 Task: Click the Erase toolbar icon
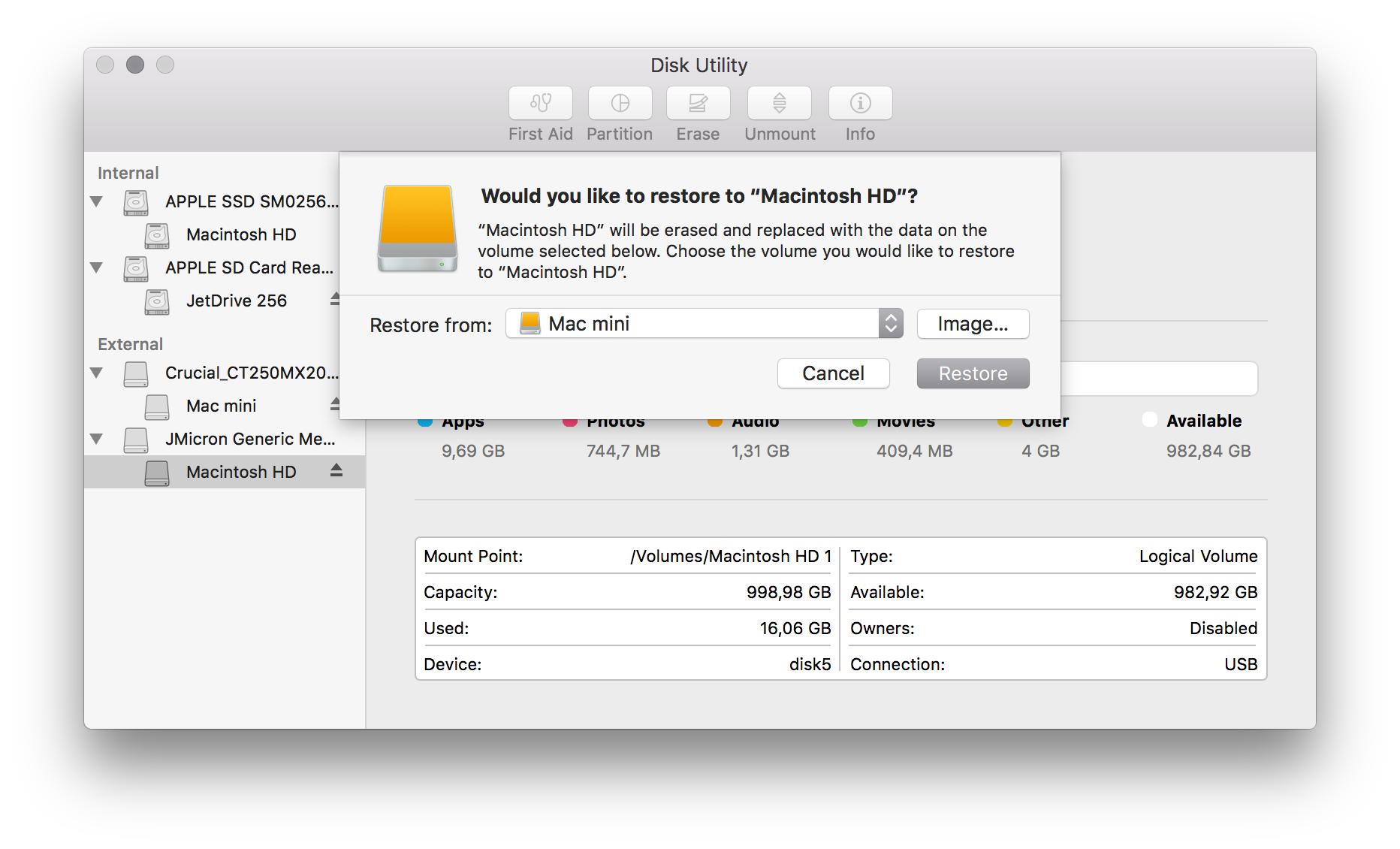tap(698, 103)
